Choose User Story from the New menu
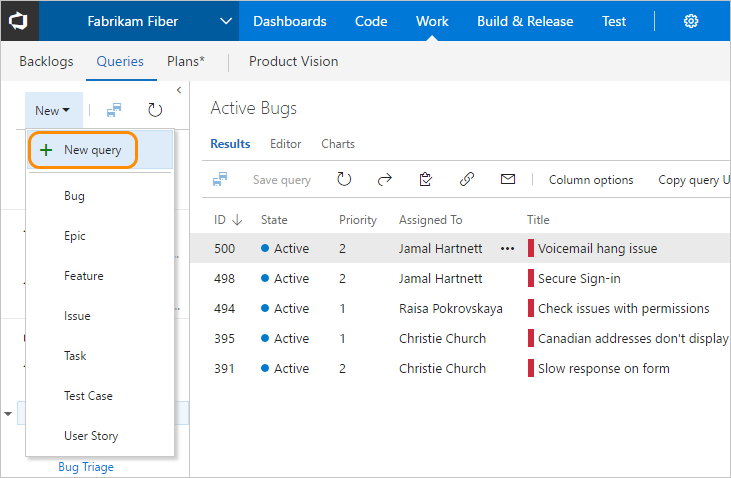Screen dimensions: 731x478 [x=91, y=436]
